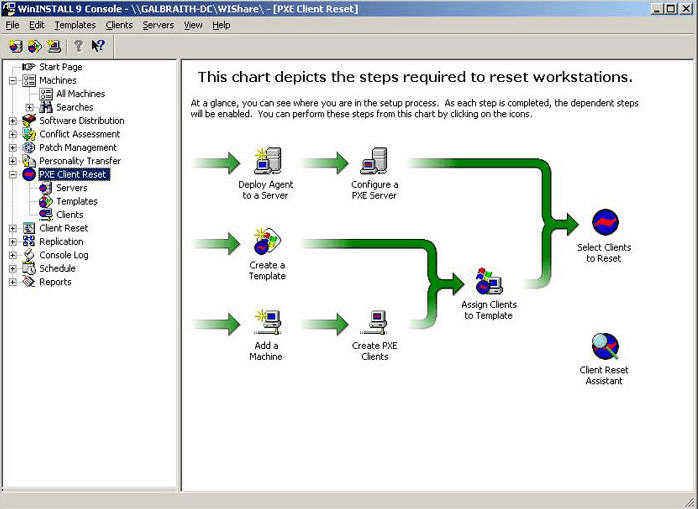Click the Software Distribution tree icon

[29, 121]
